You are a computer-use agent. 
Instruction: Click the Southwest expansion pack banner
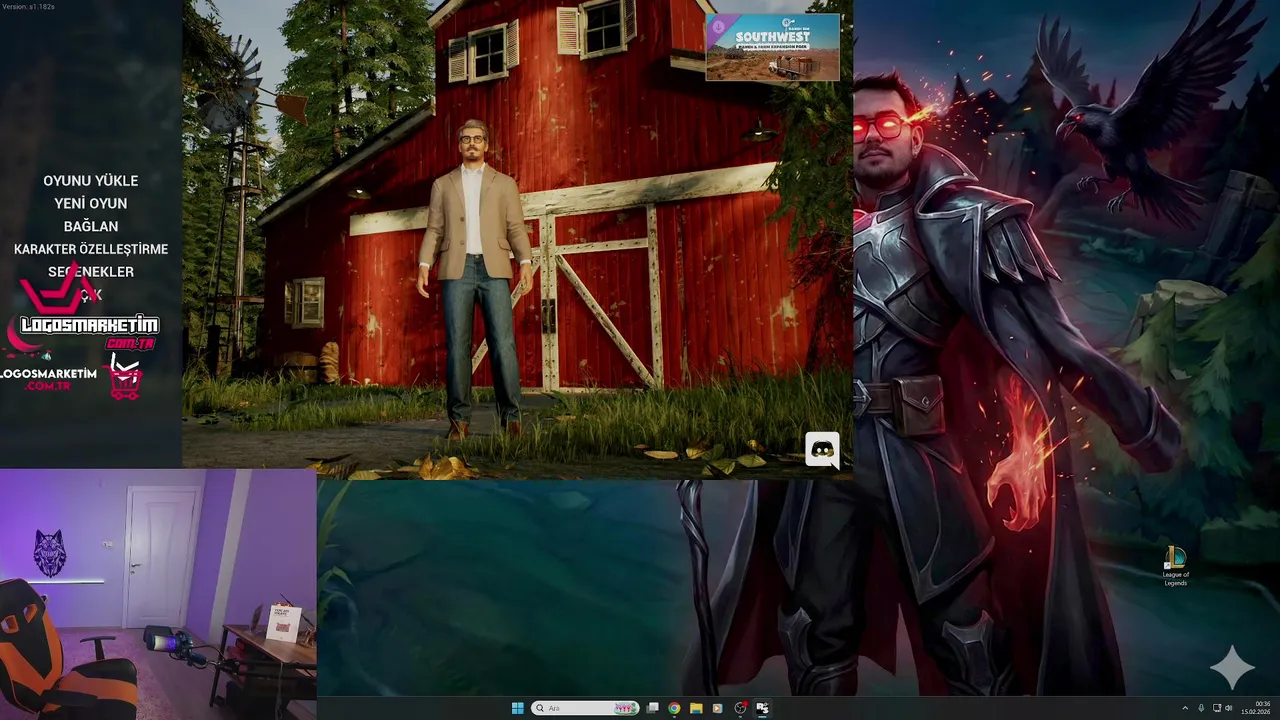772,46
